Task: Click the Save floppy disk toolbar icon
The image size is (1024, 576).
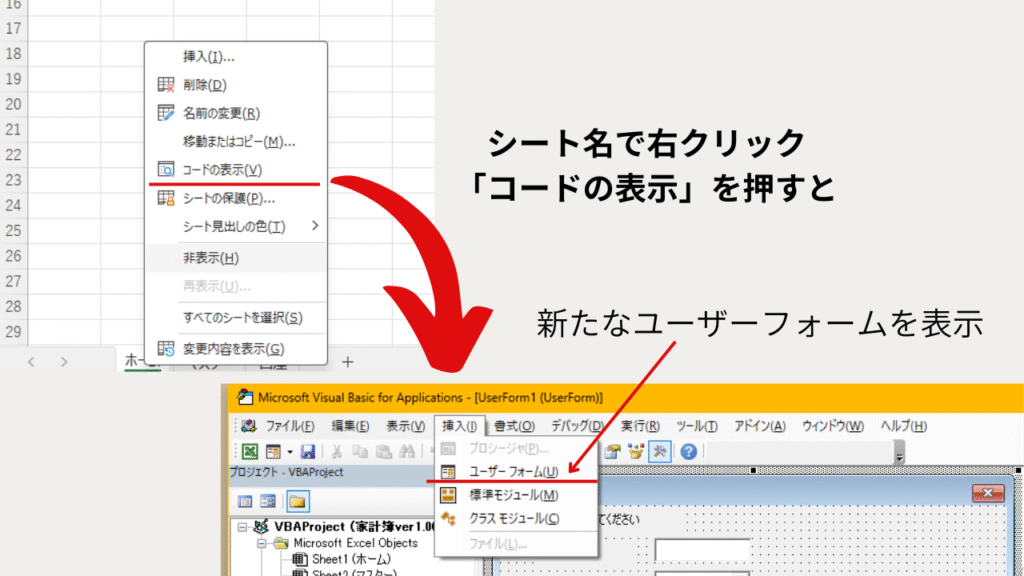Action: click(x=308, y=451)
